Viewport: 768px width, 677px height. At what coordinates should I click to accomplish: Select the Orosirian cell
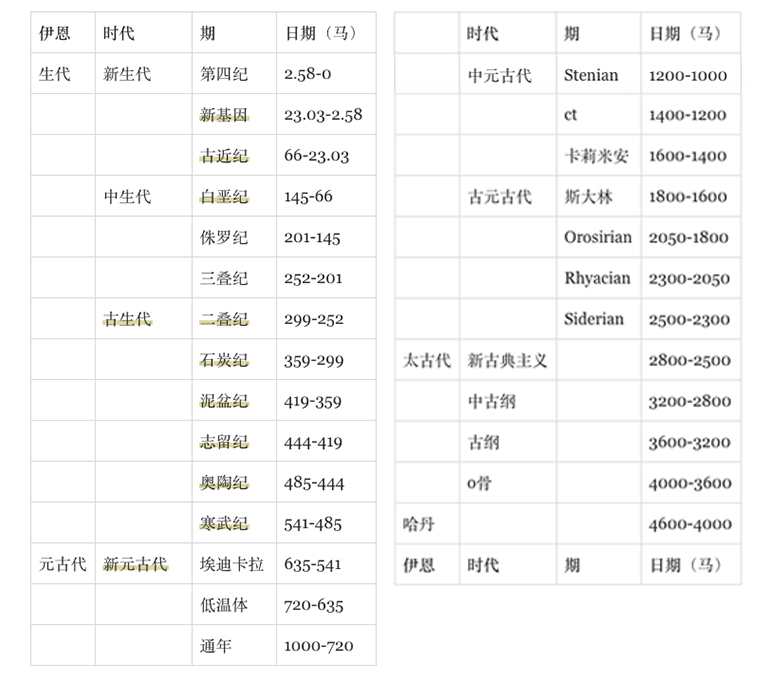coord(597,238)
